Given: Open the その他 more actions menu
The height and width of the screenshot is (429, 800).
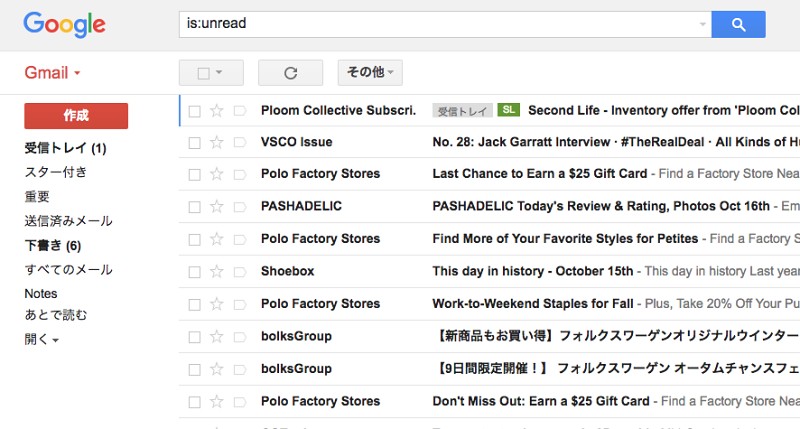Looking at the screenshot, I should tap(370, 72).
